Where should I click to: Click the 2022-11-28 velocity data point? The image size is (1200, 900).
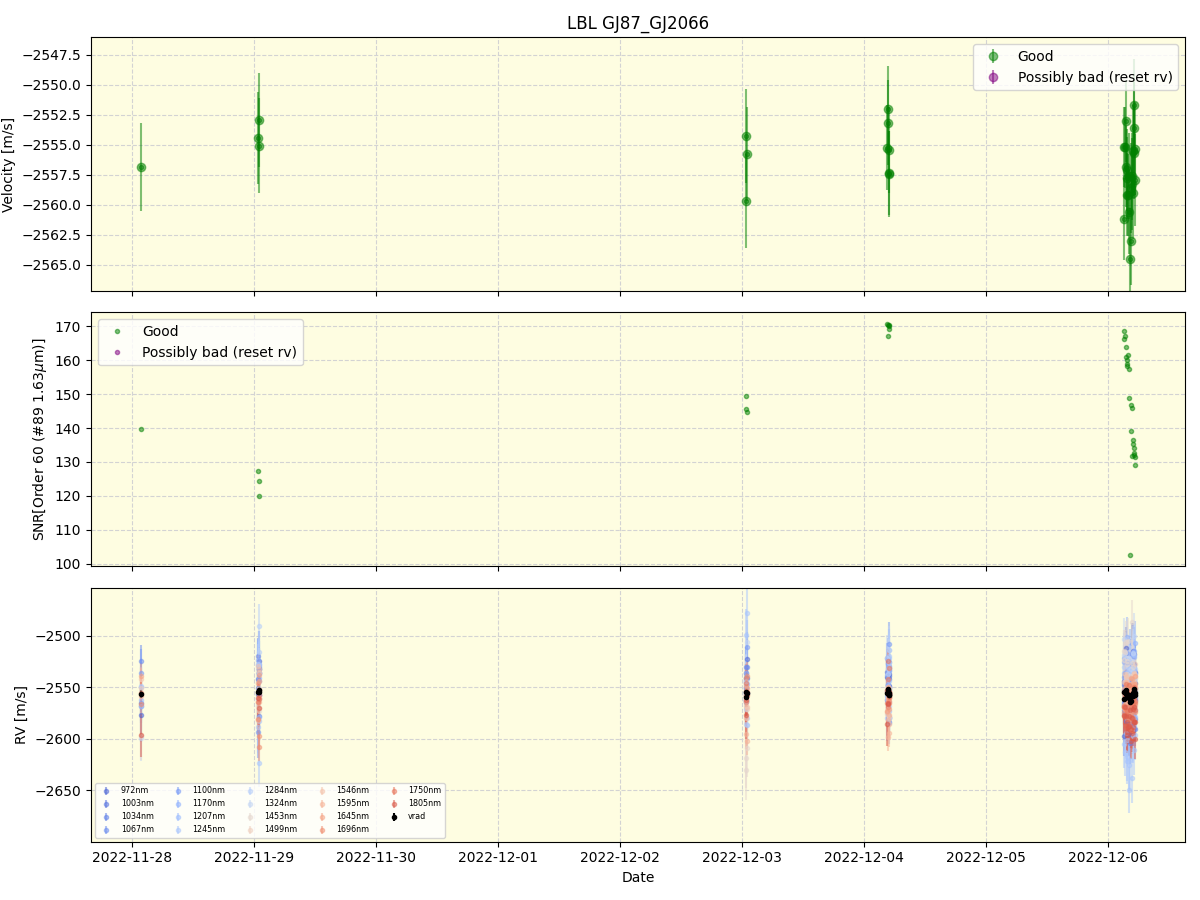tap(141, 167)
